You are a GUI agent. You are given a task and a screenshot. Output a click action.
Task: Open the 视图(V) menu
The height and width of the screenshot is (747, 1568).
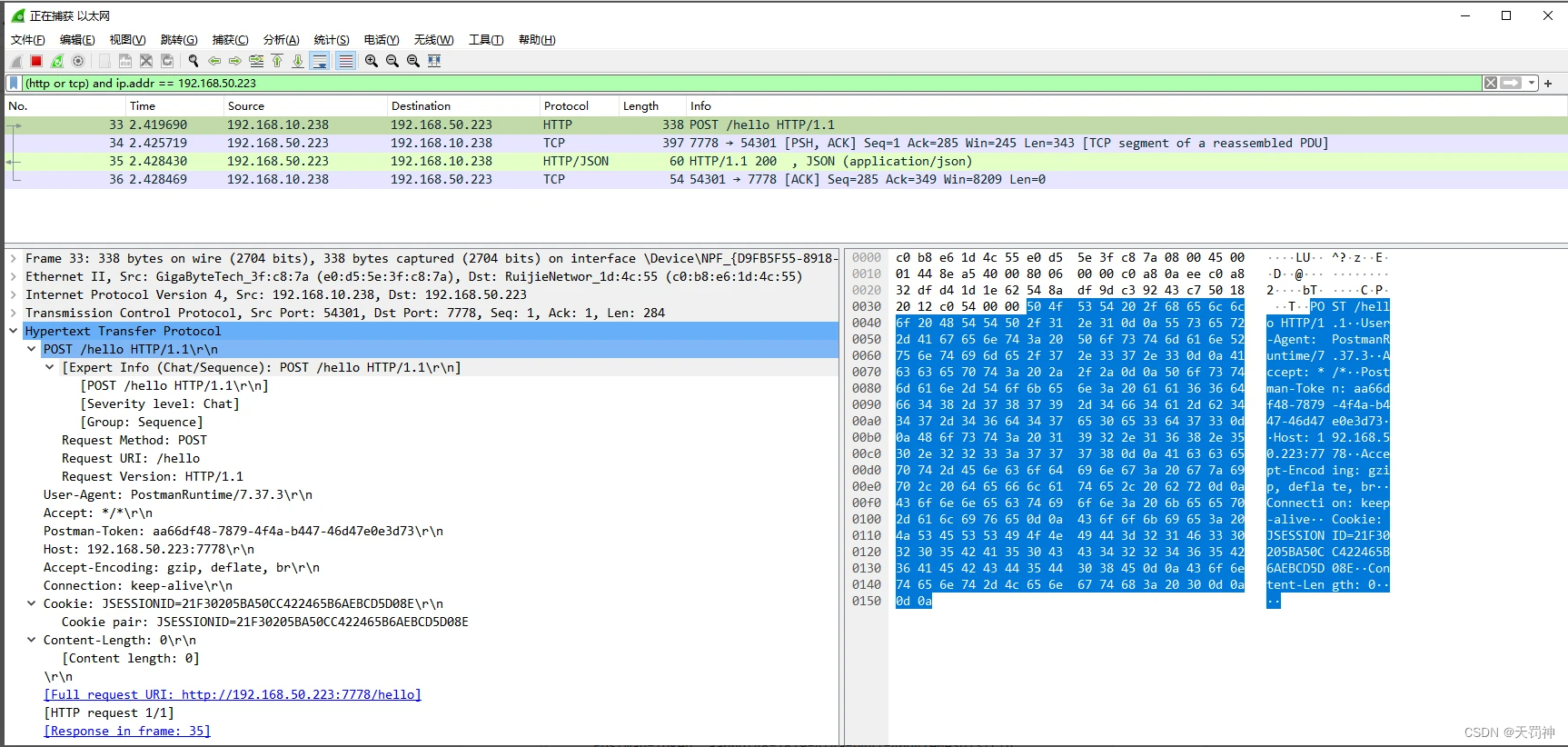click(127, 39)
